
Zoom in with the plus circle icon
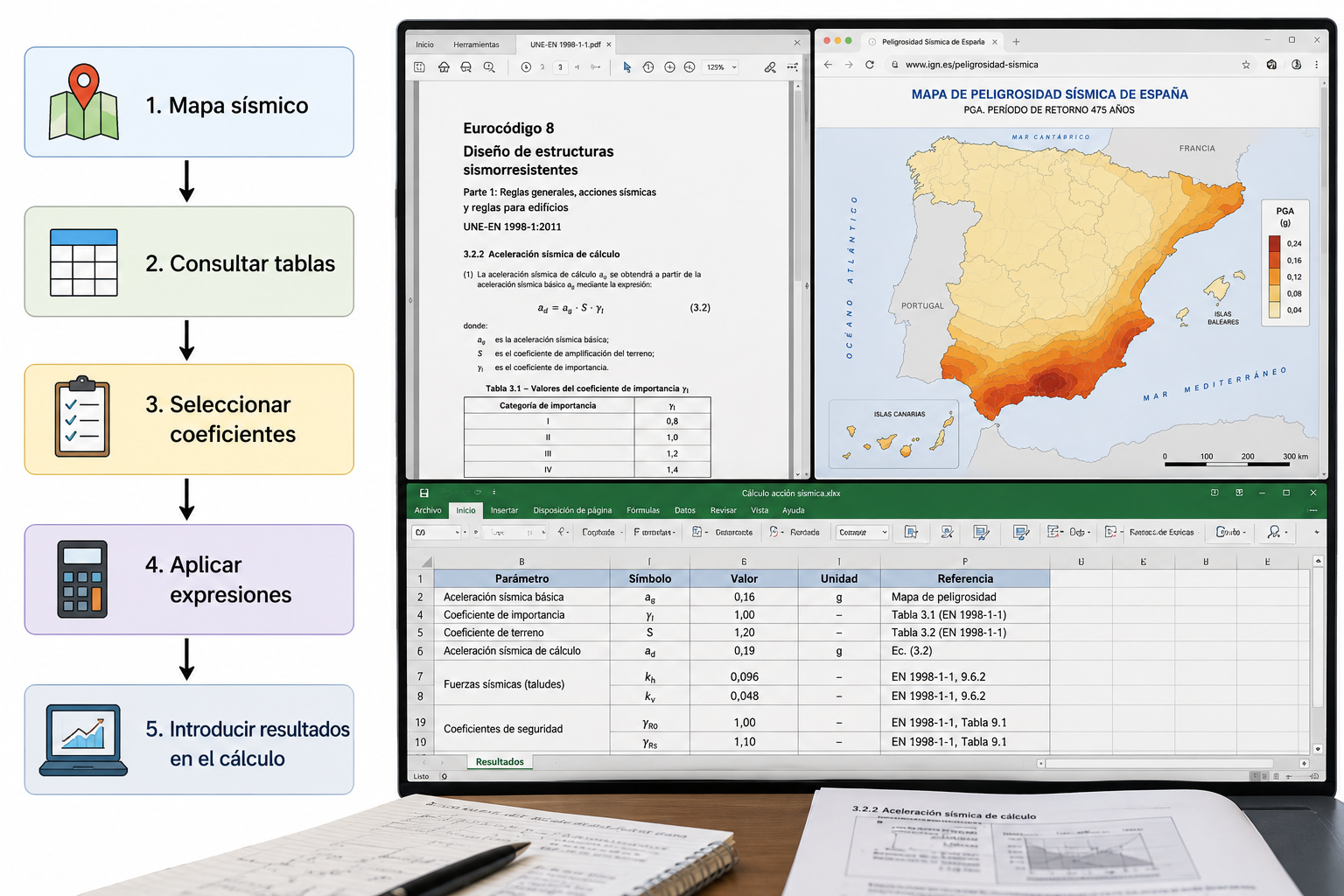[669, 67]
